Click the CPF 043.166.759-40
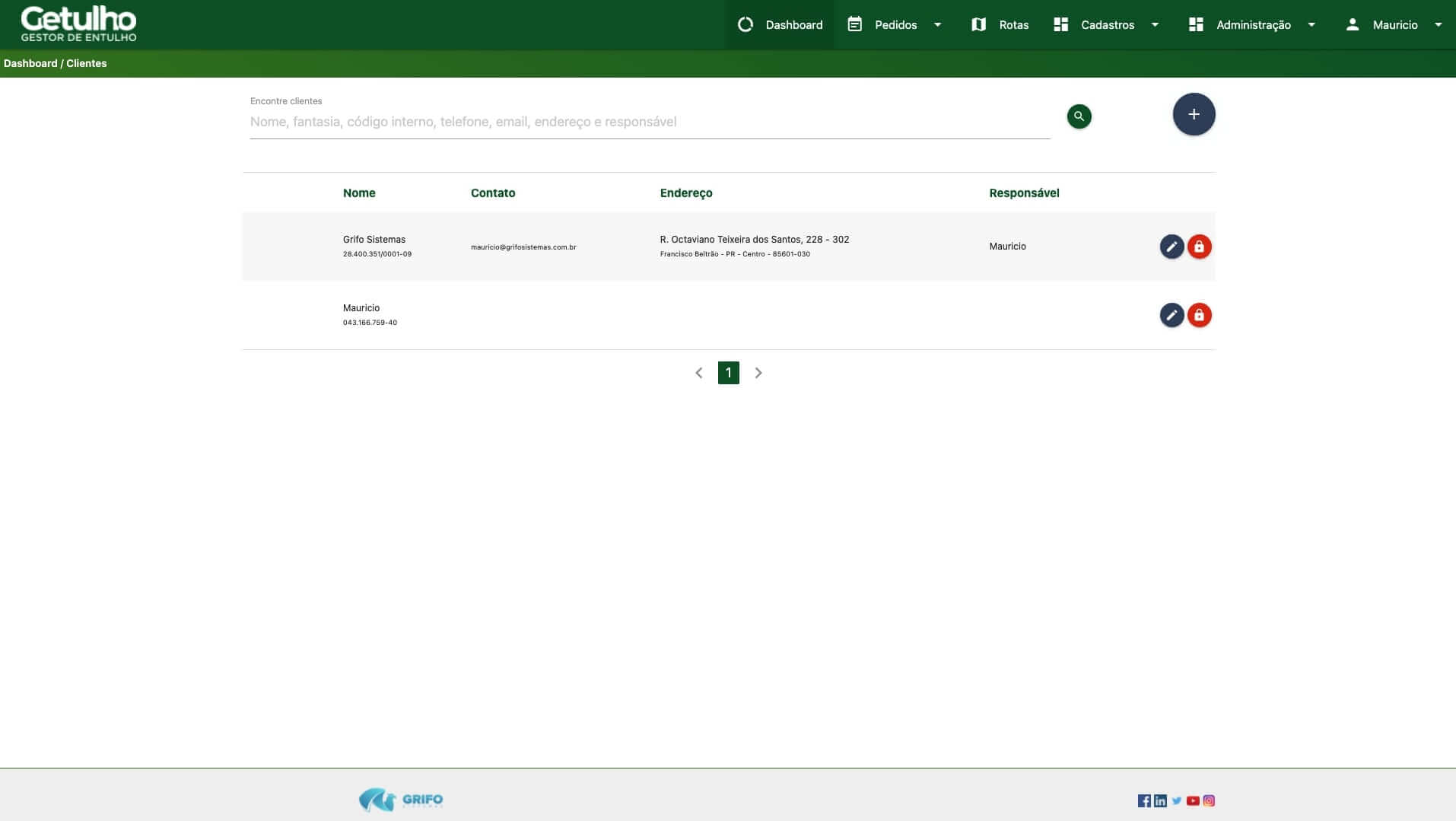1456x821 pixels. pyautogui.click(x=370, y=323)
